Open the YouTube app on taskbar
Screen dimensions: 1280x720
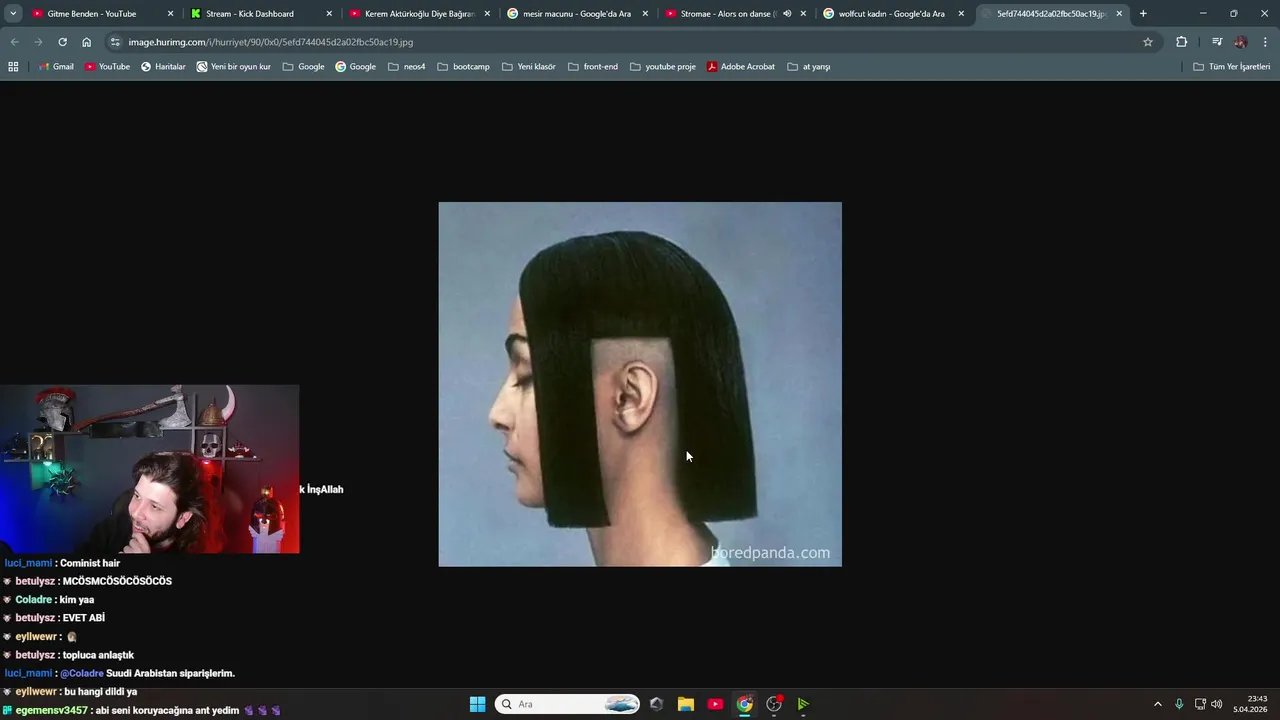tap(715, 704)
